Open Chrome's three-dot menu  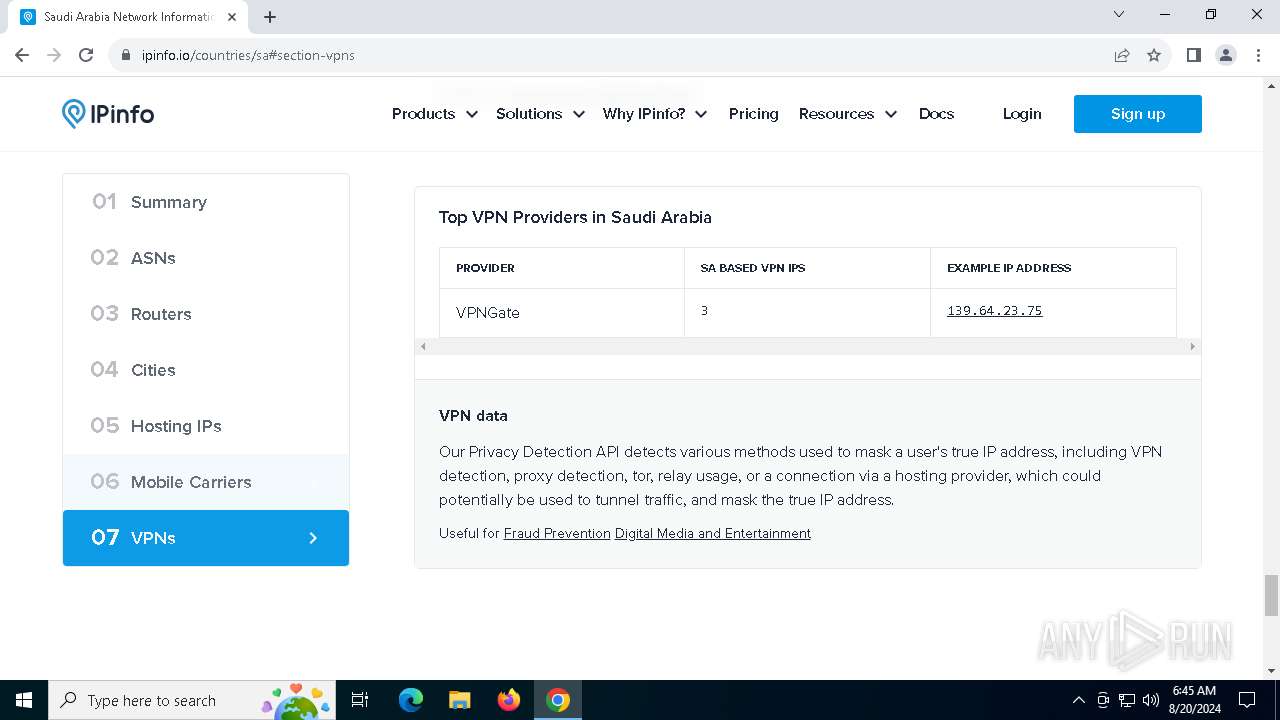pyautogui.click(x=1258, y=55)
